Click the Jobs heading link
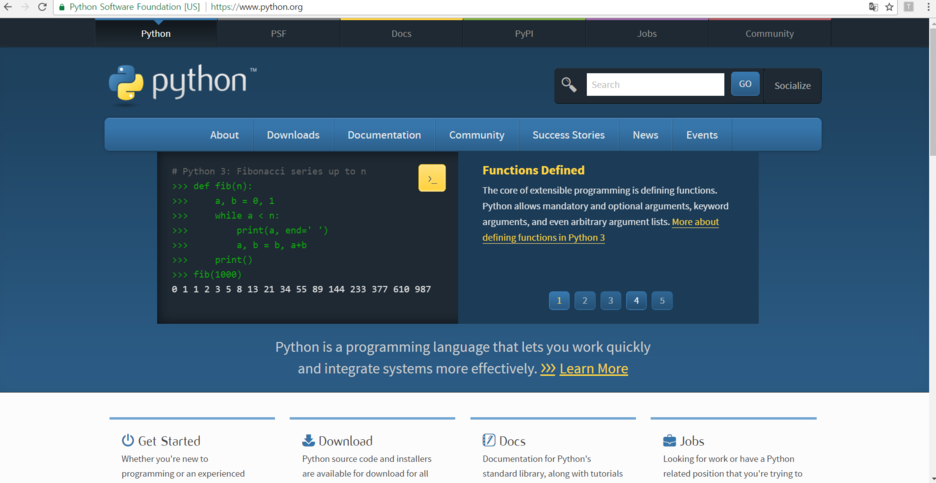This screenshot has width=936, height=483. pyautogui.click(x=692, y=441)
